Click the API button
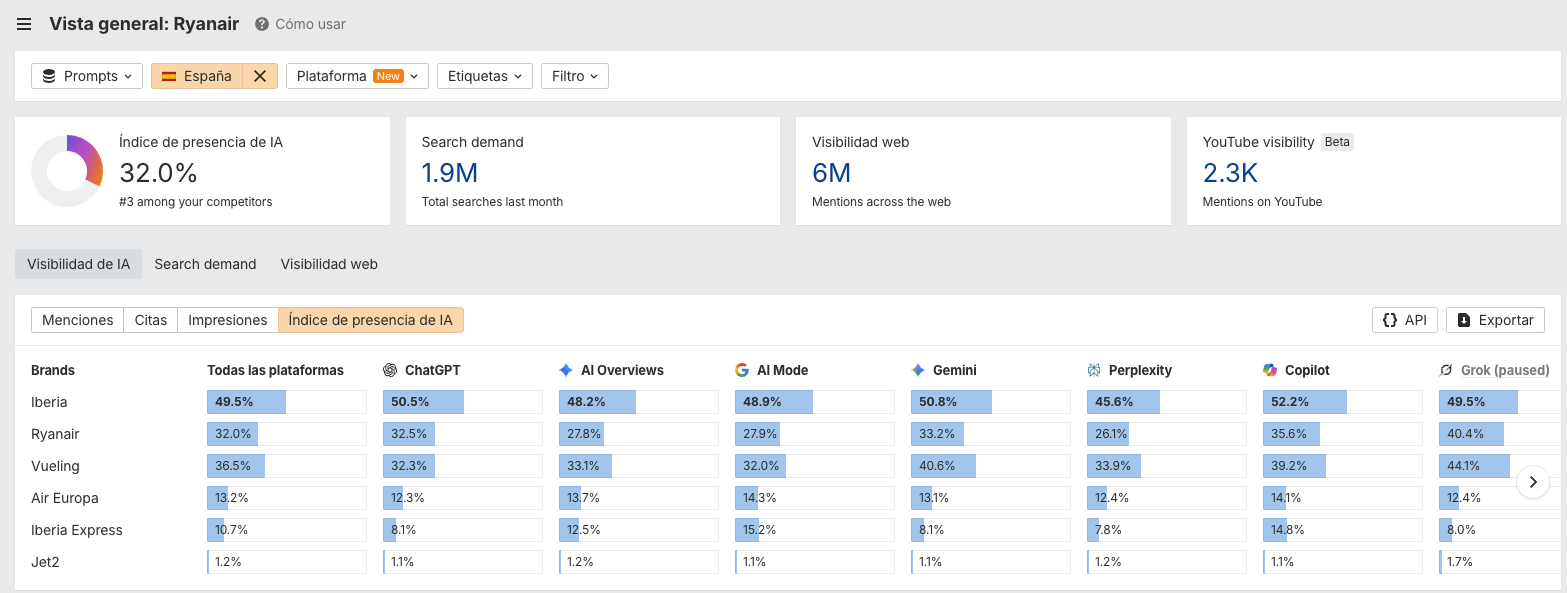The image size is (1567, 593). (1404, 320)
